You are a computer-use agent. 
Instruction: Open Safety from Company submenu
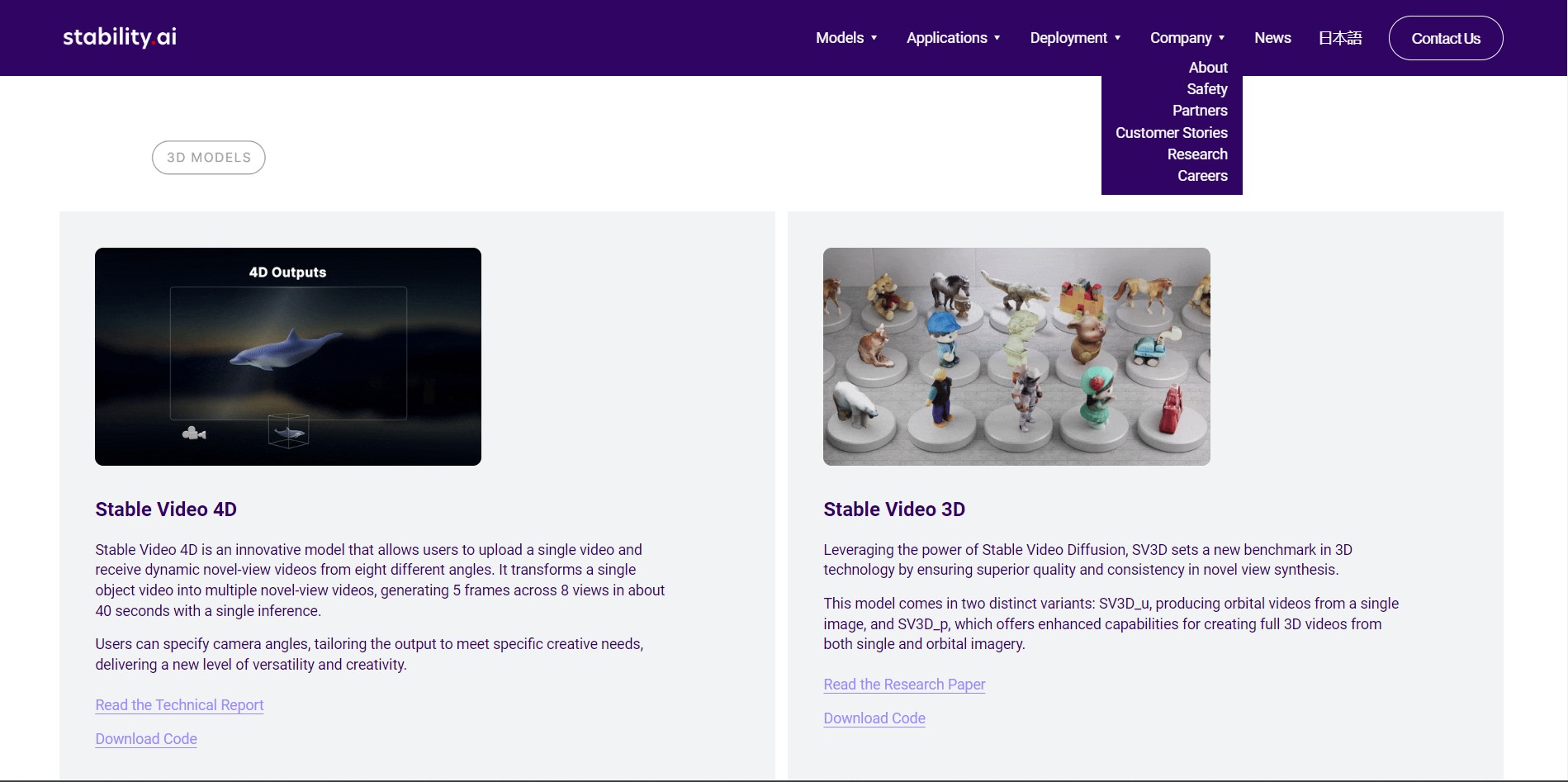coord(1207,89)
